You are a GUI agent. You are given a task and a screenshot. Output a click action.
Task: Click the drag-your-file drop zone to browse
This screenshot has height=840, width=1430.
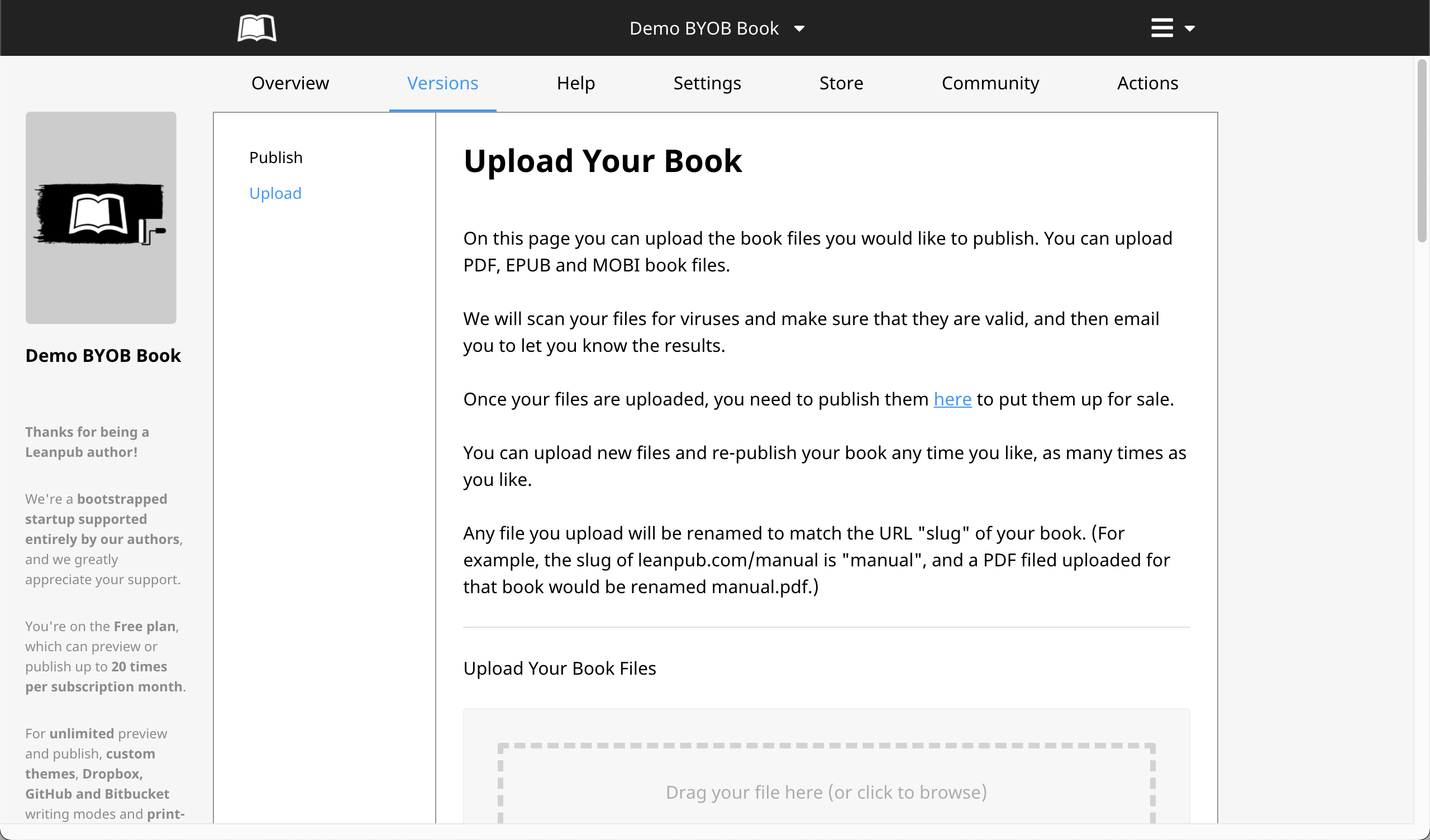(826, 791)
